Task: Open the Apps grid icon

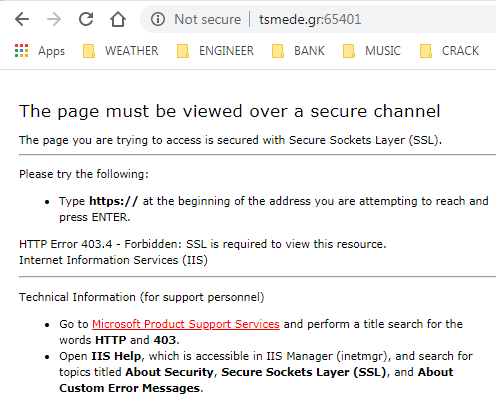Action: [22, 51]
